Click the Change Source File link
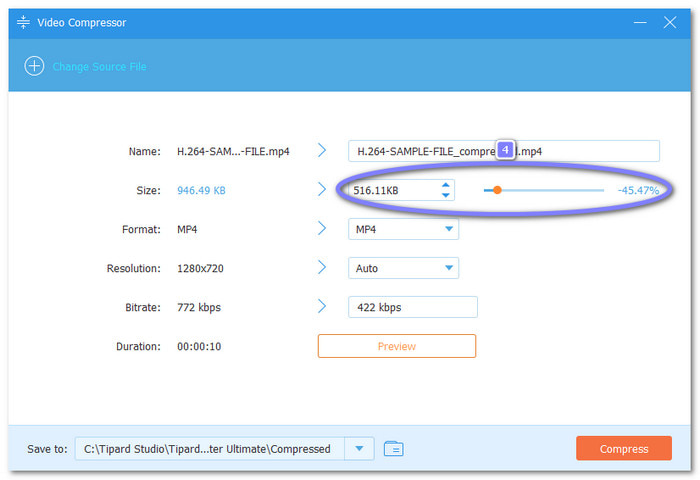Image resolution: width=700 pixels, height=480 pixels. [x=99, y=67]
